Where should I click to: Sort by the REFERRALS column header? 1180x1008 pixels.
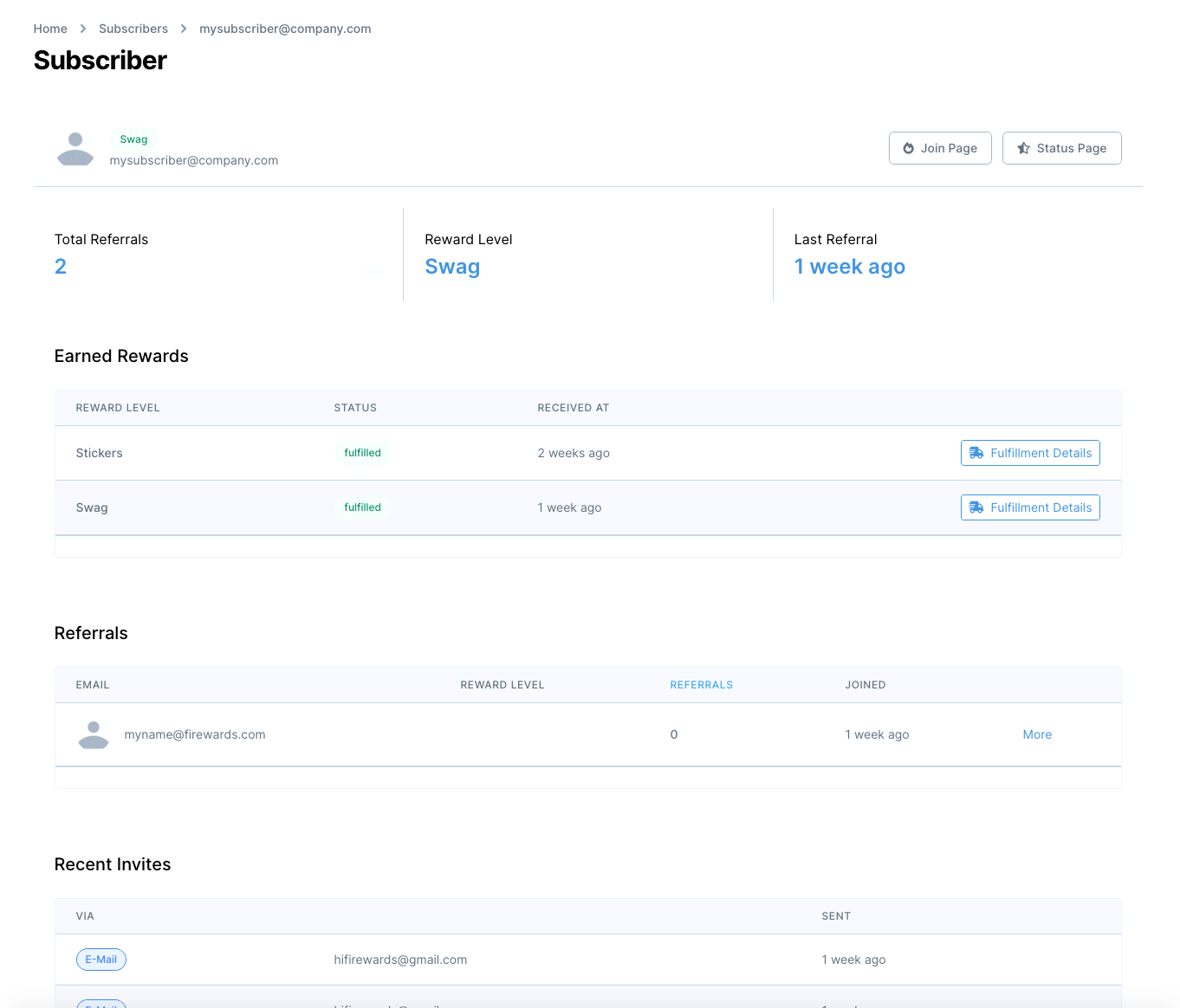(701, 685)
